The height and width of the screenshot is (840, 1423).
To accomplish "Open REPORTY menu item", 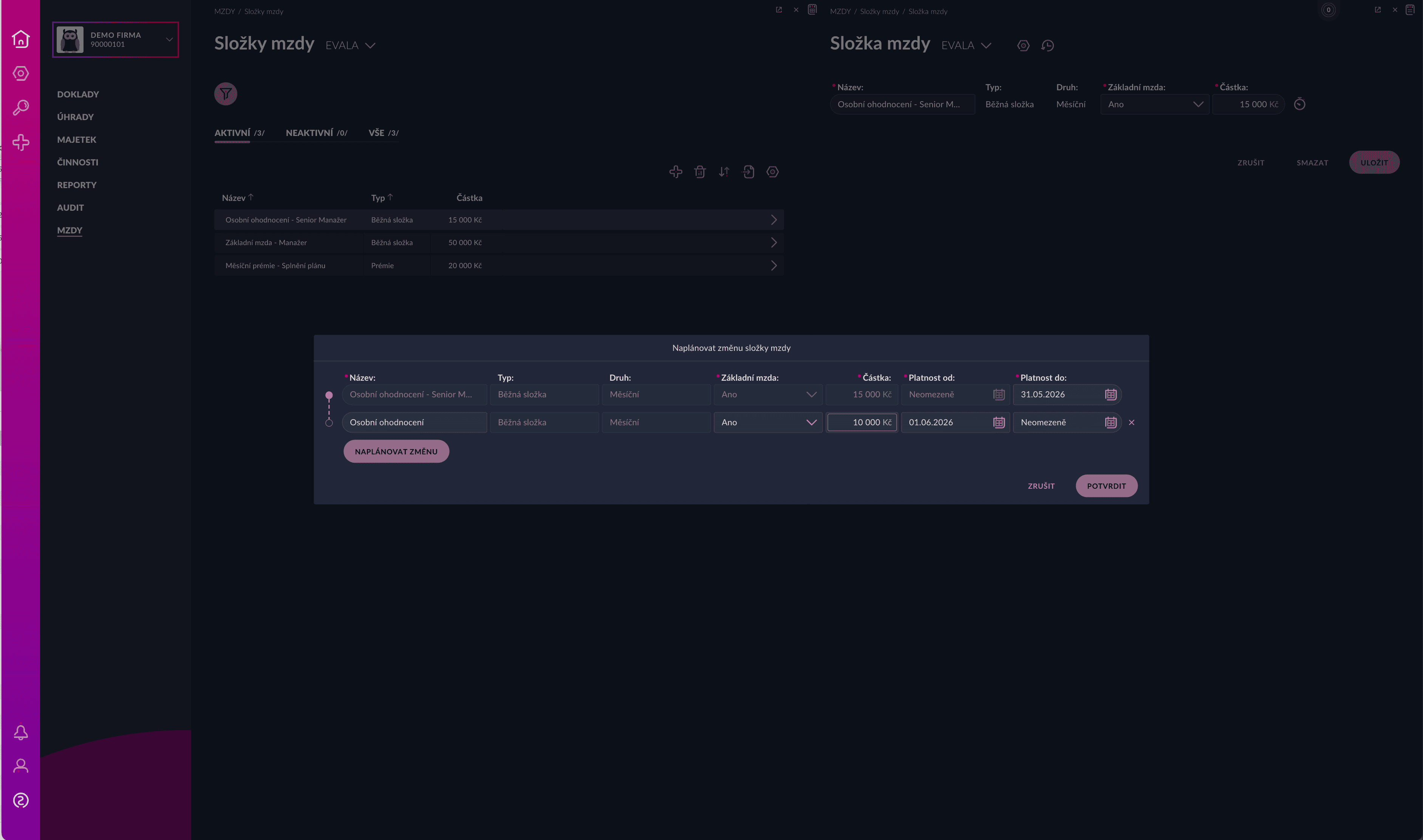I will click(77, 185).
